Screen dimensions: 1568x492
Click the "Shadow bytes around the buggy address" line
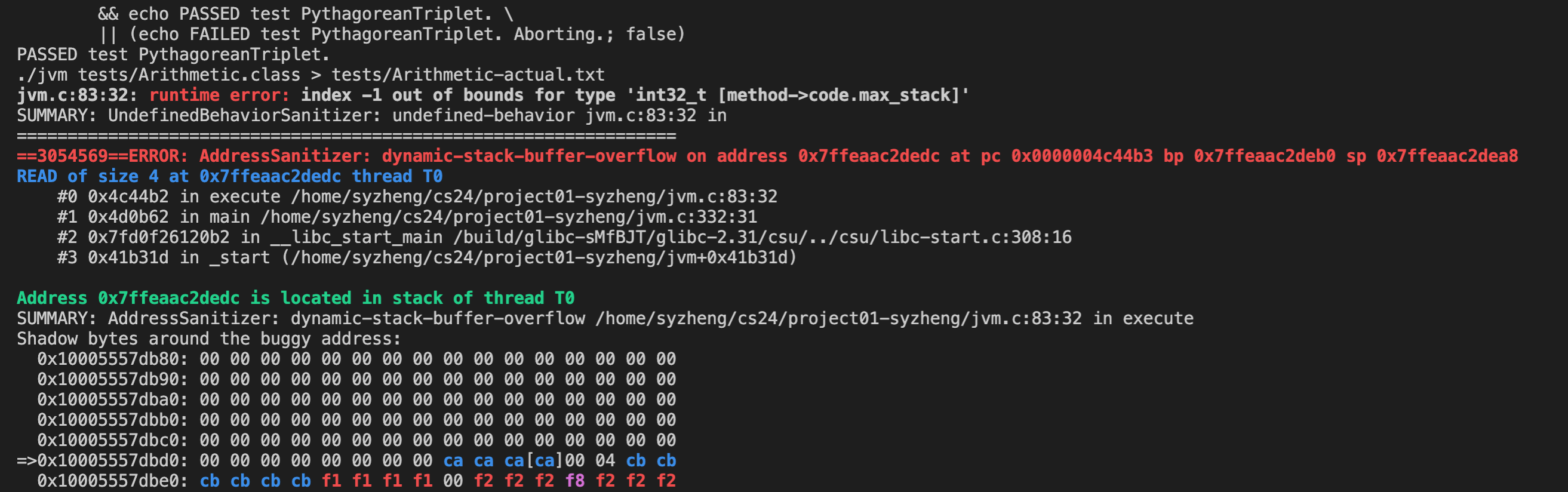209,339
